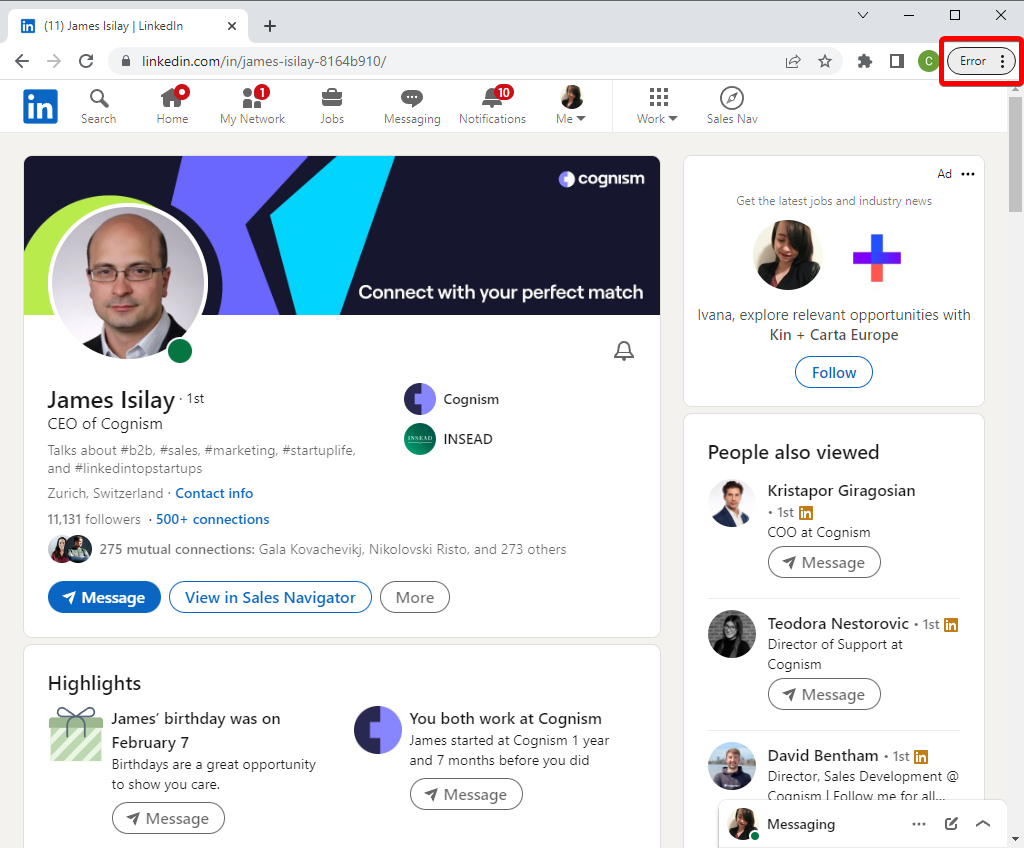Image resolution: width=1024 pixels, height=848 pixels.
Task: Reload the page
Action: (86, 61)
